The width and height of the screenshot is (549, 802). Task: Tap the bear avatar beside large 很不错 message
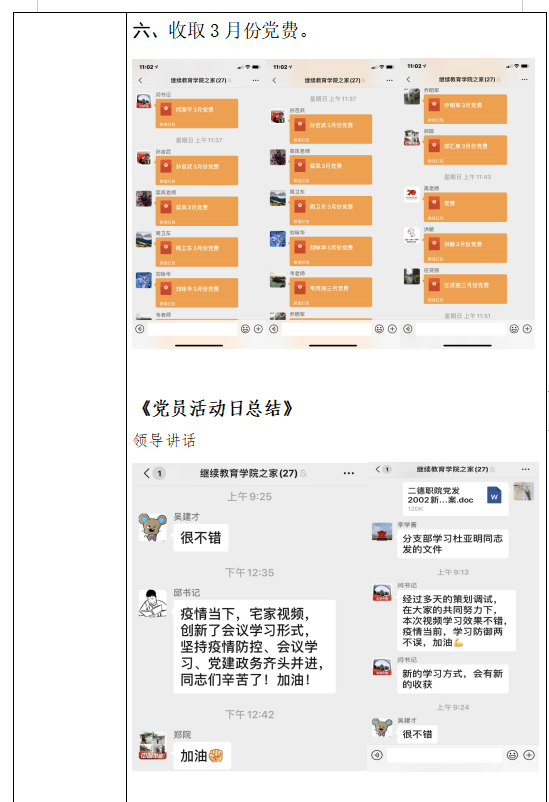[x=152, y=527]
